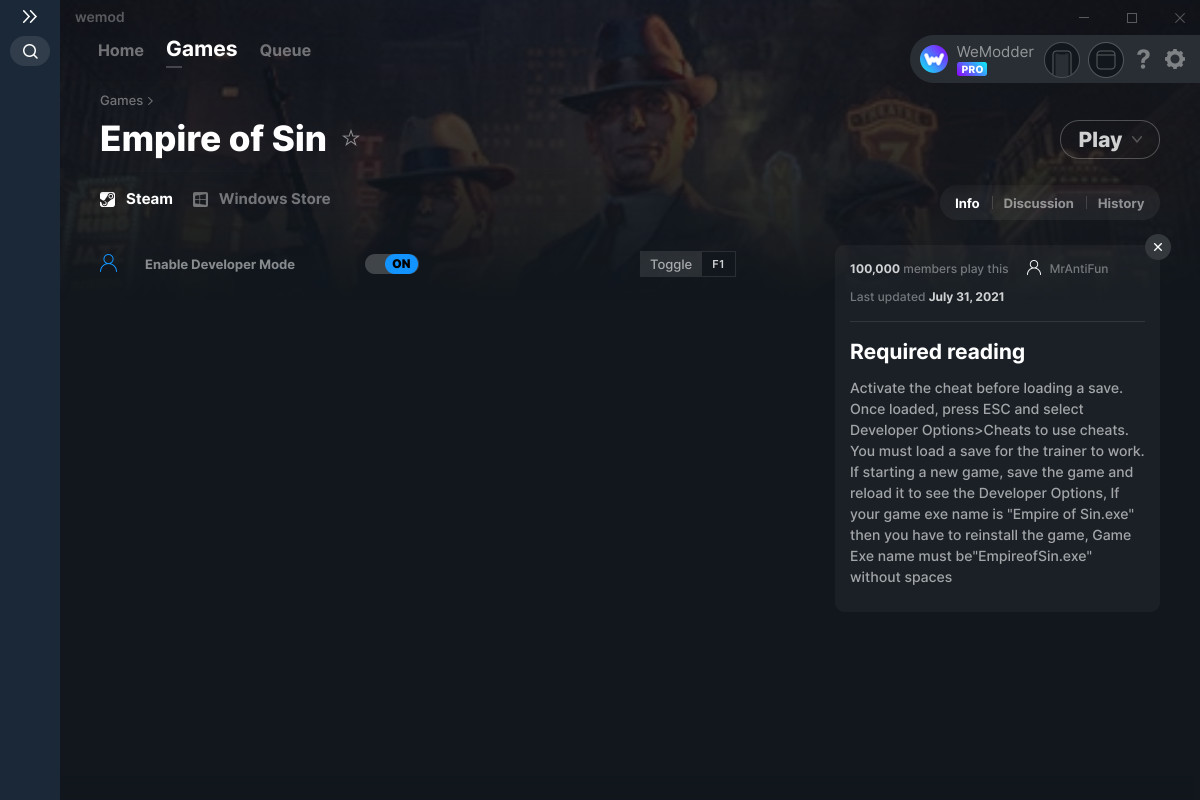Viewport: 1200px width, 800px height.
Task: Switch to the Queue tab
Action: (285, 50)
